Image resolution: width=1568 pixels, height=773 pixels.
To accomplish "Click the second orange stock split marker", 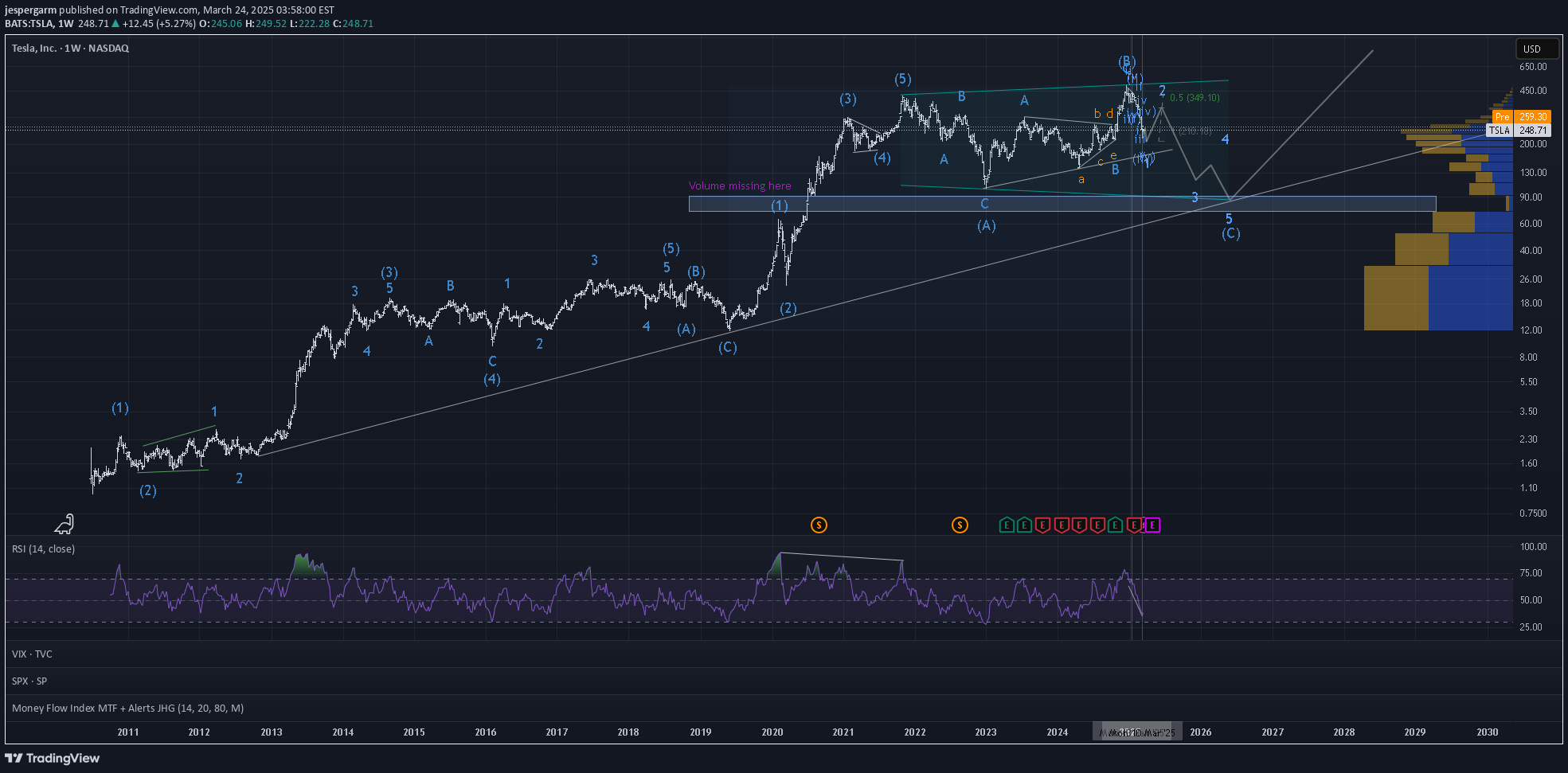I will [x=960, y=525].
